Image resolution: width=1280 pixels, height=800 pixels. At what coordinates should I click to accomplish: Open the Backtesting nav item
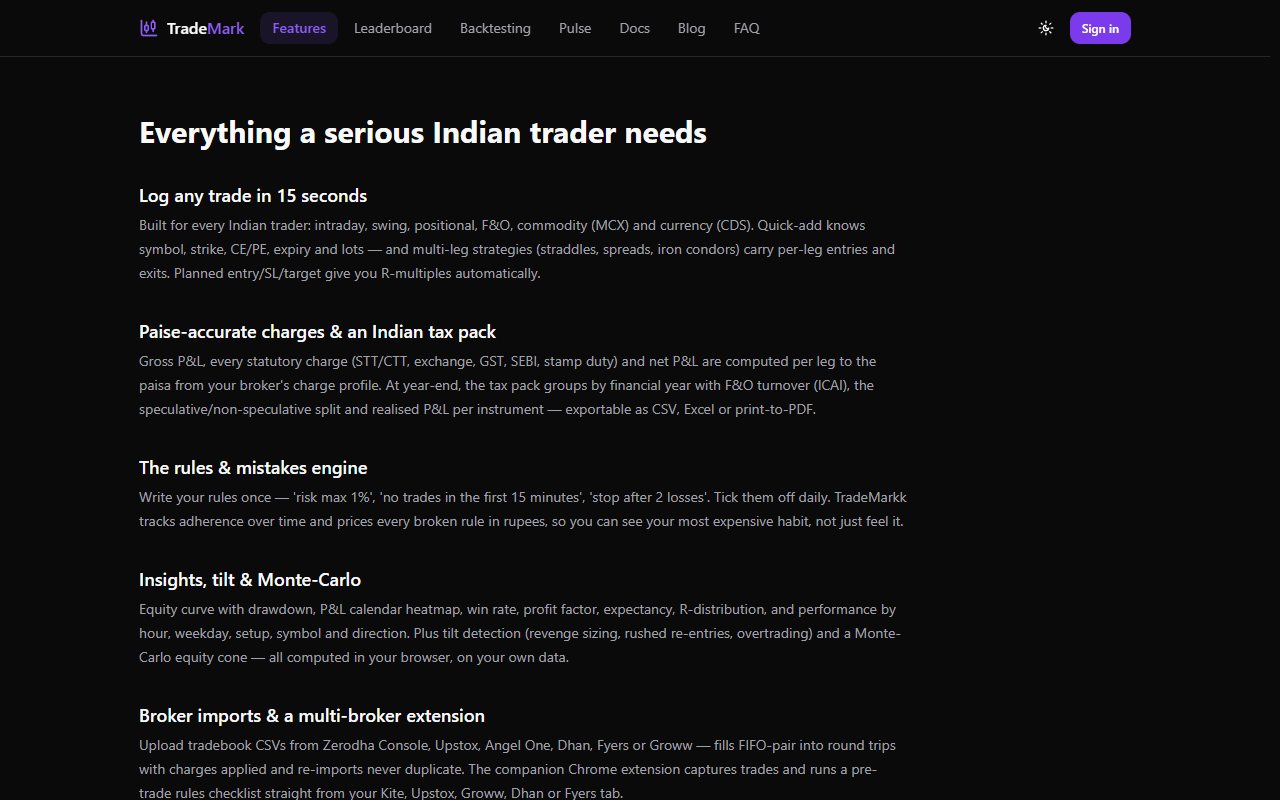tap(495, 28)
